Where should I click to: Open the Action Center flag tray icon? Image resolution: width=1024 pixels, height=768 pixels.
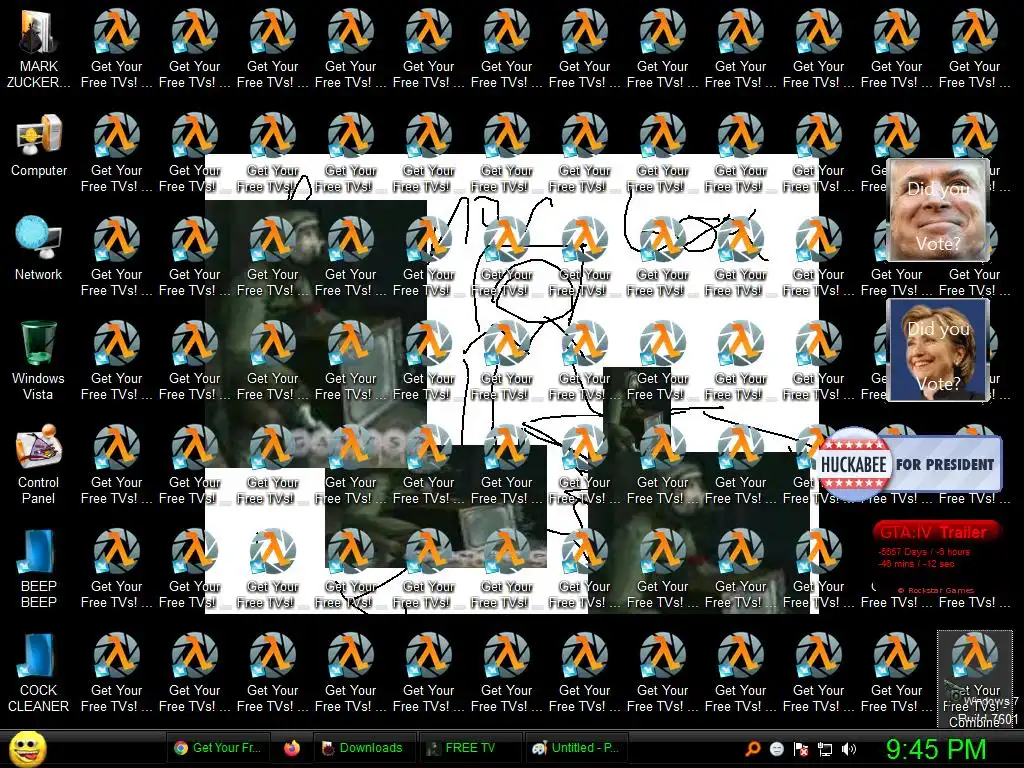[801, 748]
